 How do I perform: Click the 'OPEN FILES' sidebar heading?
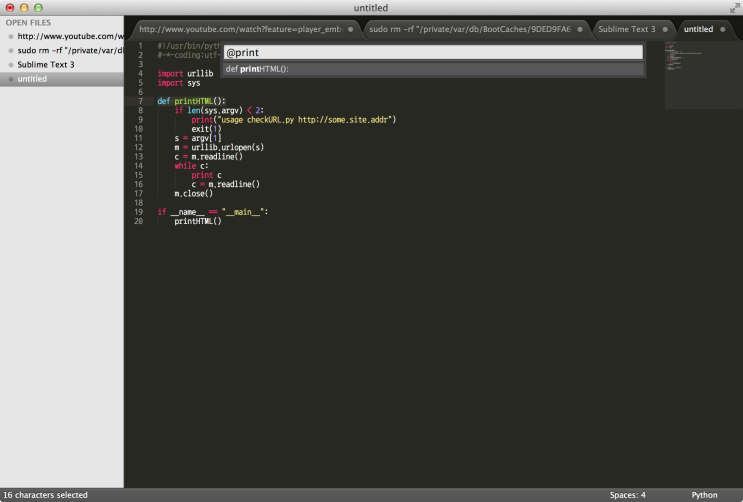pyautogui.click(x=28, y=23)
